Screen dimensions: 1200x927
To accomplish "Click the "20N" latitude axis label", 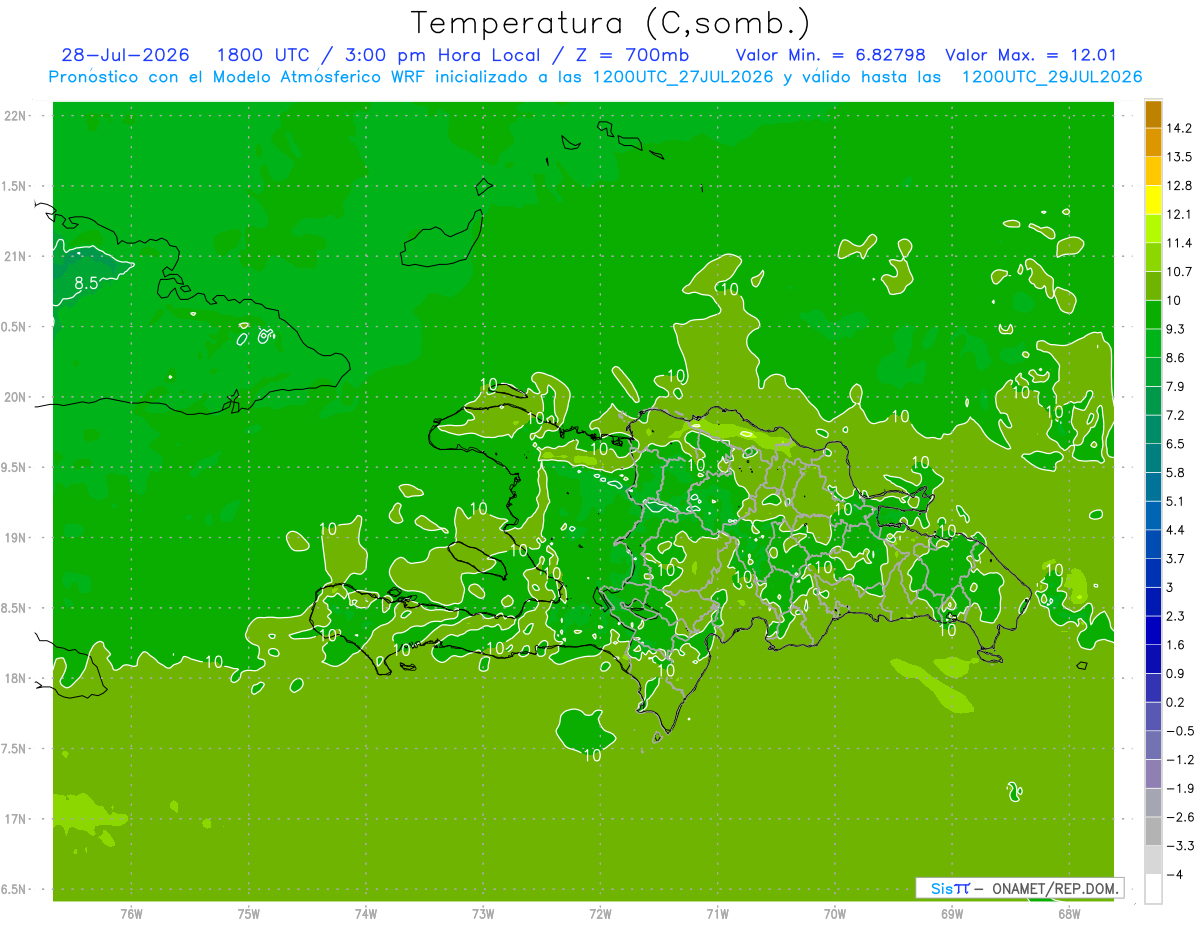I will [15, 397].
